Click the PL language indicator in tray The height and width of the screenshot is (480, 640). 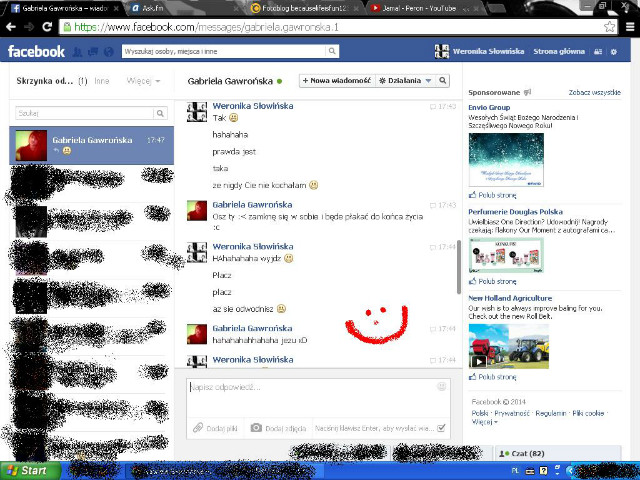click(515, 471)
